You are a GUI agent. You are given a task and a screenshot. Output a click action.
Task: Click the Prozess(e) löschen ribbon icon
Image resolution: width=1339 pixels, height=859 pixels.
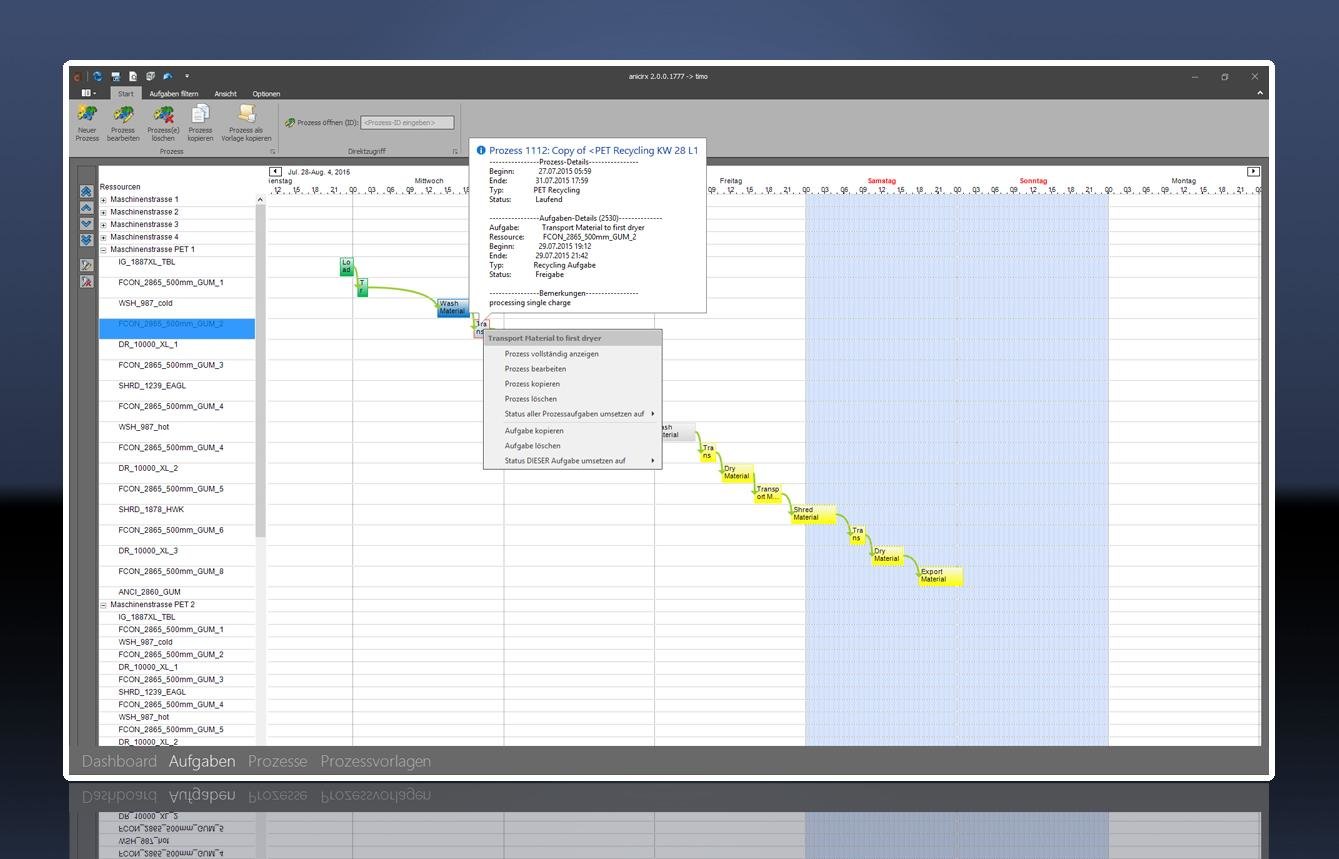point(163,114)
